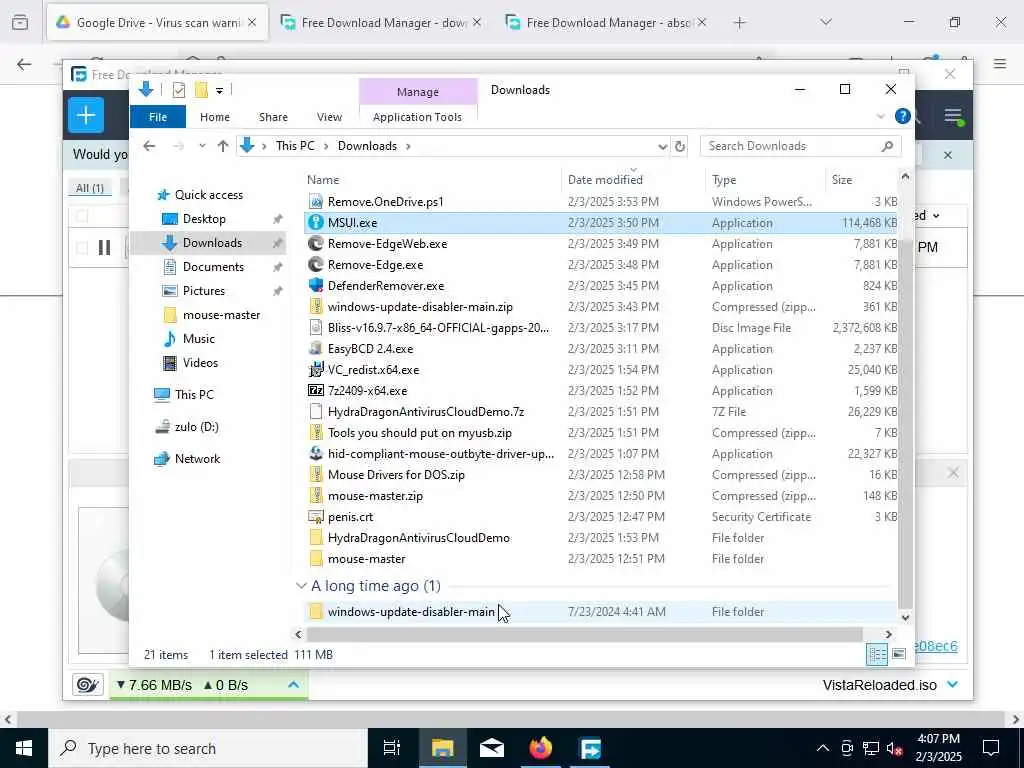Click the search magnifier in Search Downloads

click(x=887, y=146)
